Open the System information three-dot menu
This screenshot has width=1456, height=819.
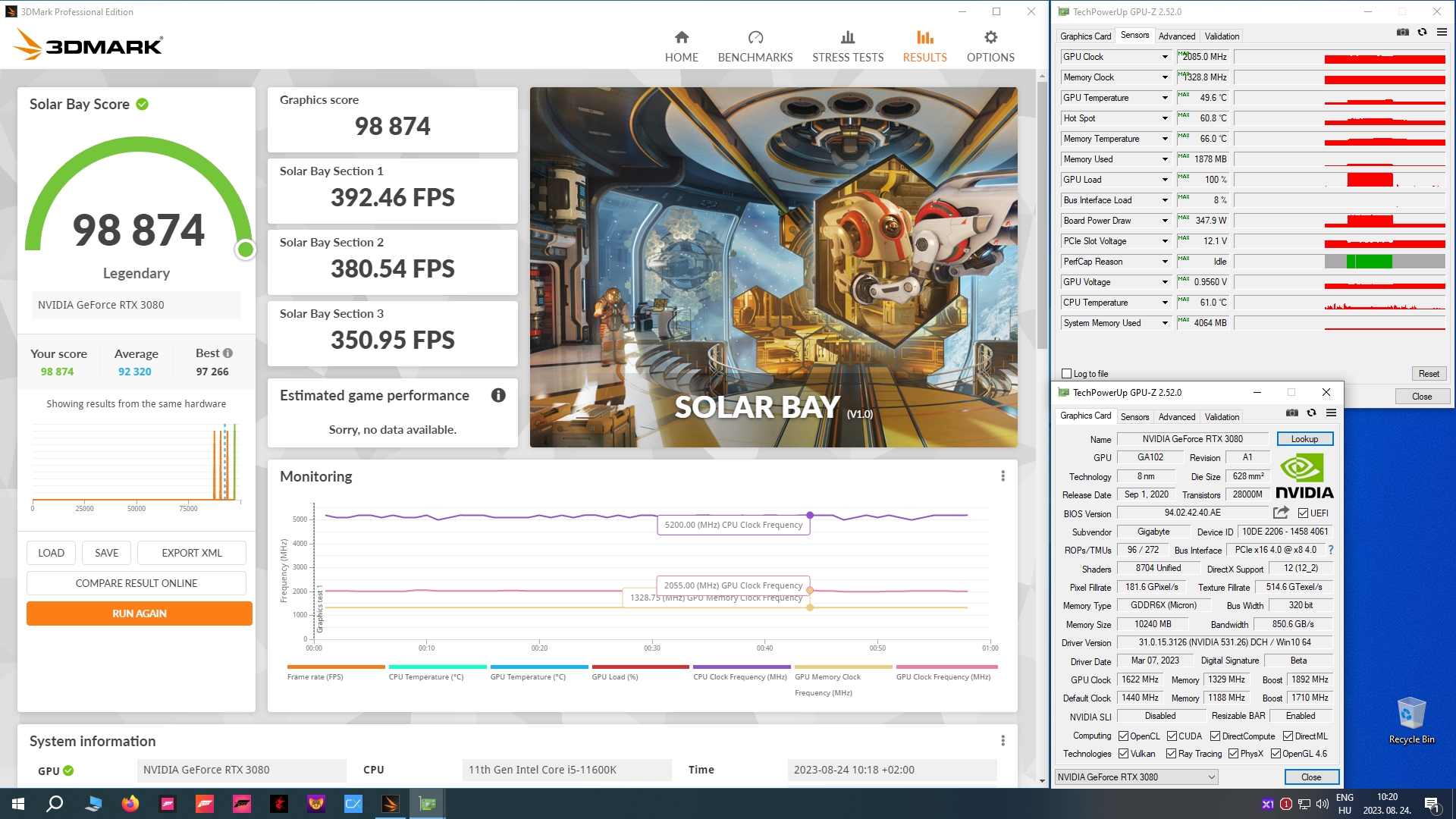(1003, 741)
